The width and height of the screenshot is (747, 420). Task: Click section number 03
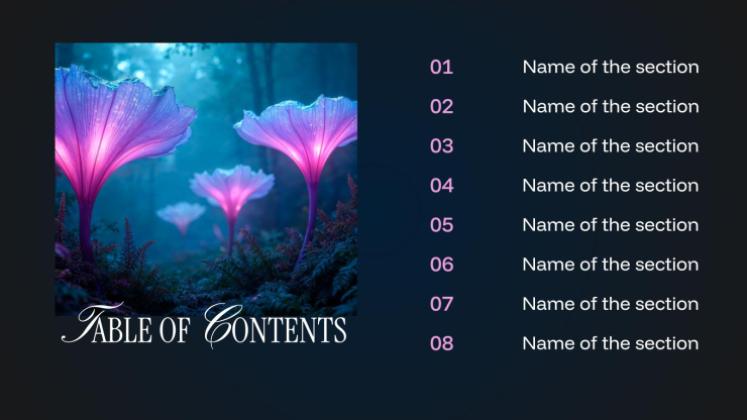pyautogui.click(x=441, y=146)
